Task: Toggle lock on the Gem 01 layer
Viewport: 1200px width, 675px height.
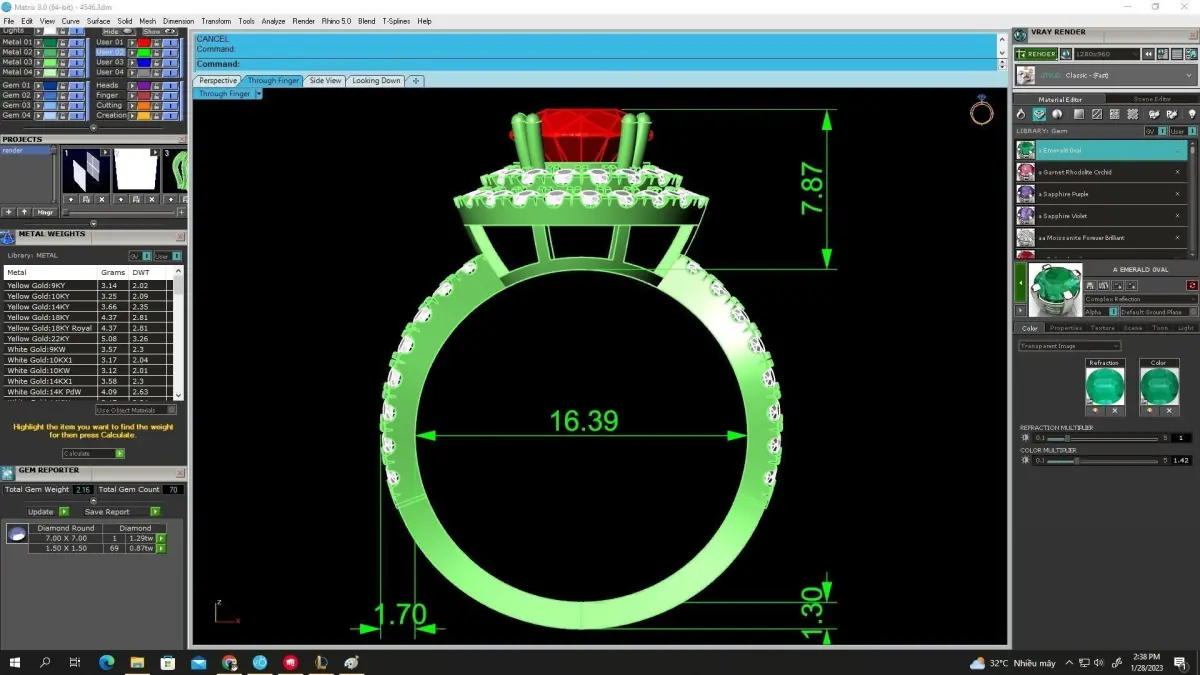Action: (x=62, y=86)
